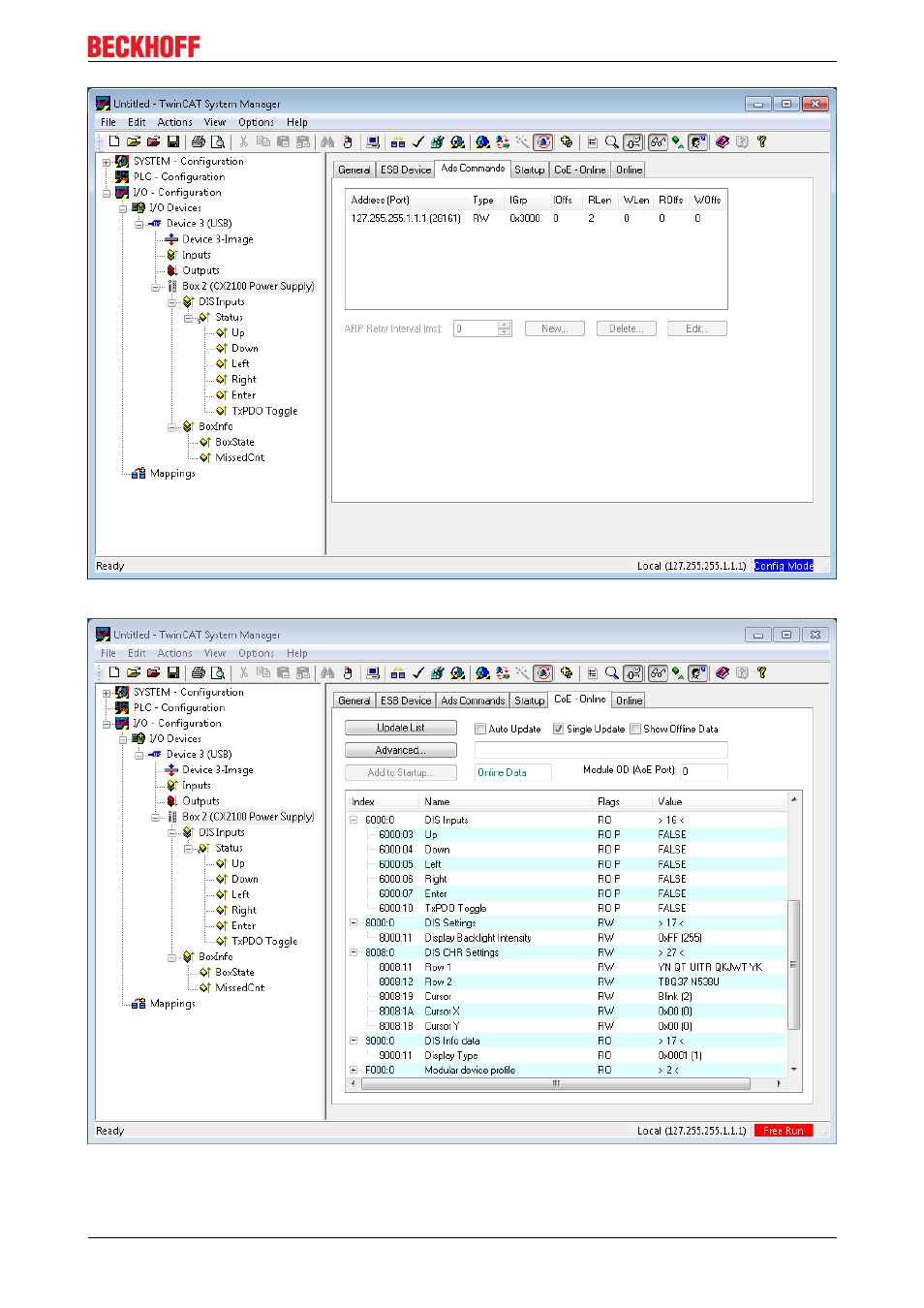924x1308 pixels.
Task: Collapse Box 2 node in Config Mode window
Action: tap(156, 287)
